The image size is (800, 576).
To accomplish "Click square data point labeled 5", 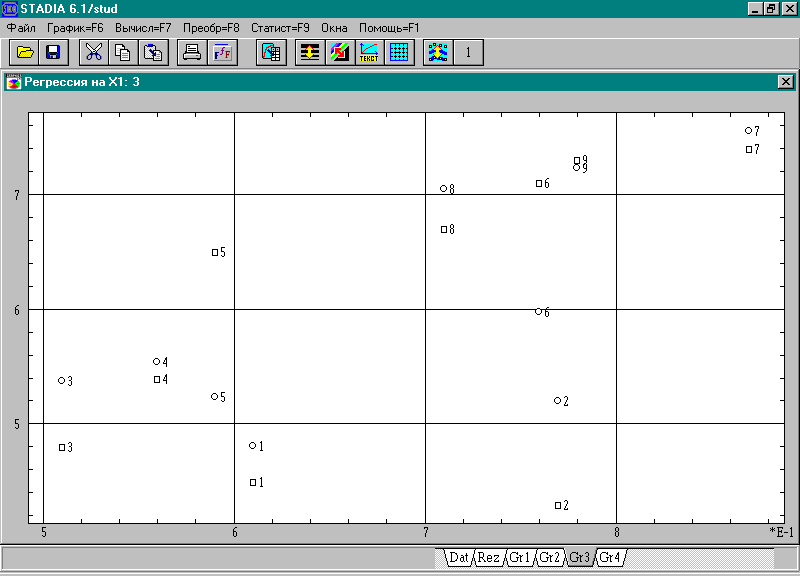I will pyautogui.click(x=215, y=253).
